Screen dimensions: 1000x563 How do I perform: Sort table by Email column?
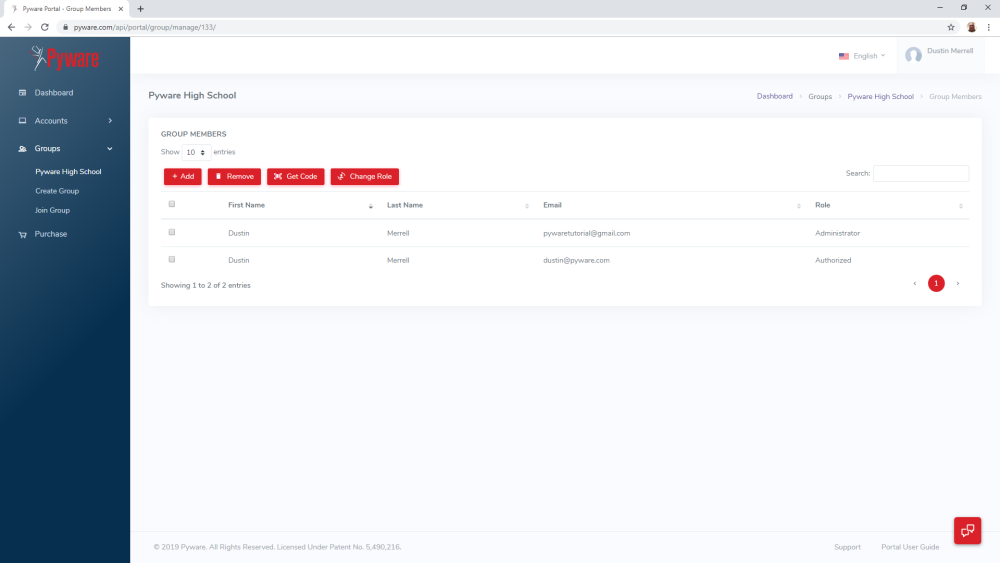[672, 205]
